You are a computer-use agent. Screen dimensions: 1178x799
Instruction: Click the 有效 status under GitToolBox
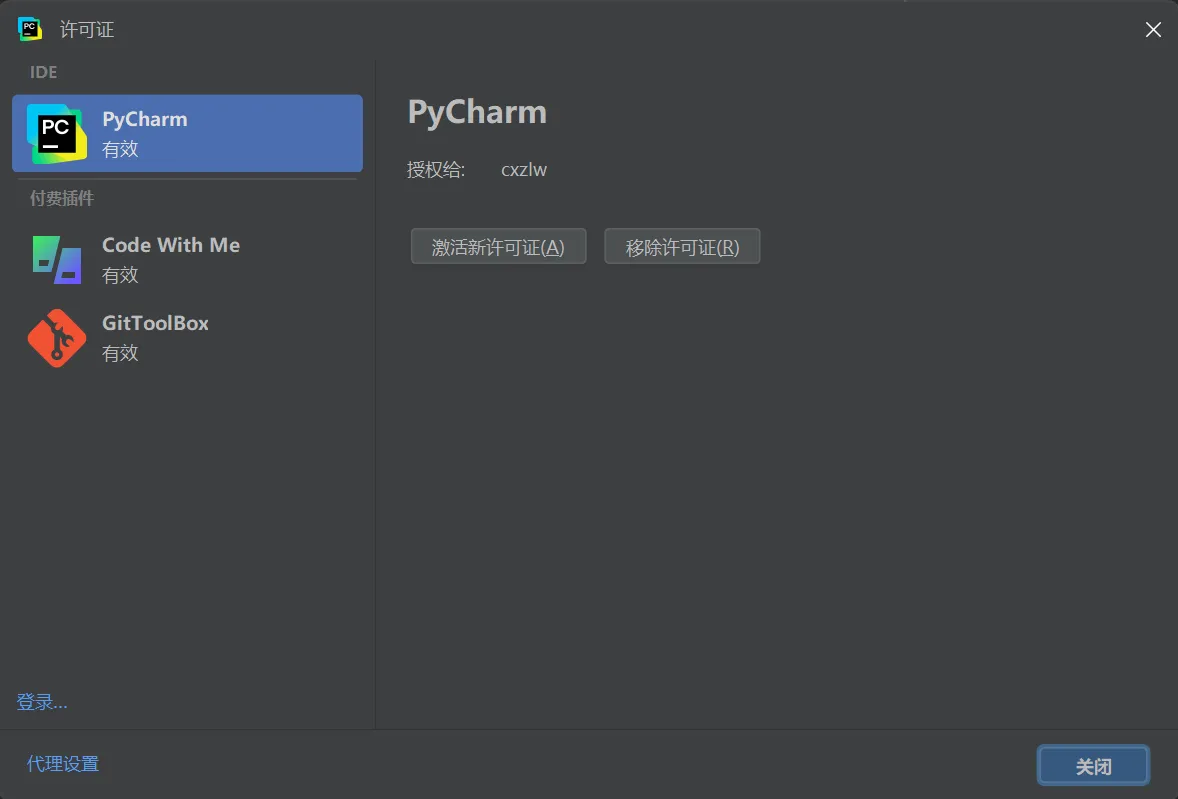click(120, 353)
